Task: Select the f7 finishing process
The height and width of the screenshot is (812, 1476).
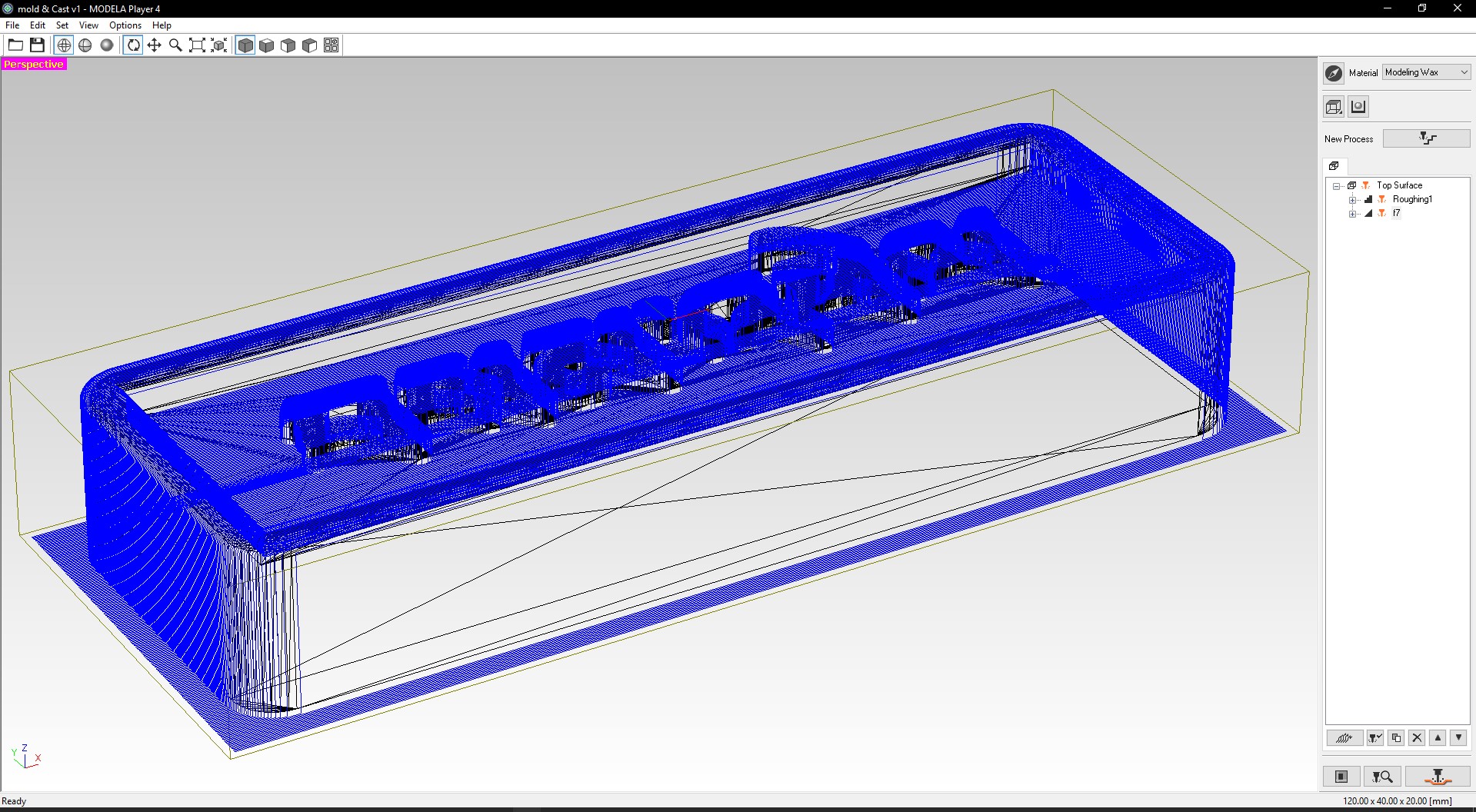Action: pos(1396,213)
